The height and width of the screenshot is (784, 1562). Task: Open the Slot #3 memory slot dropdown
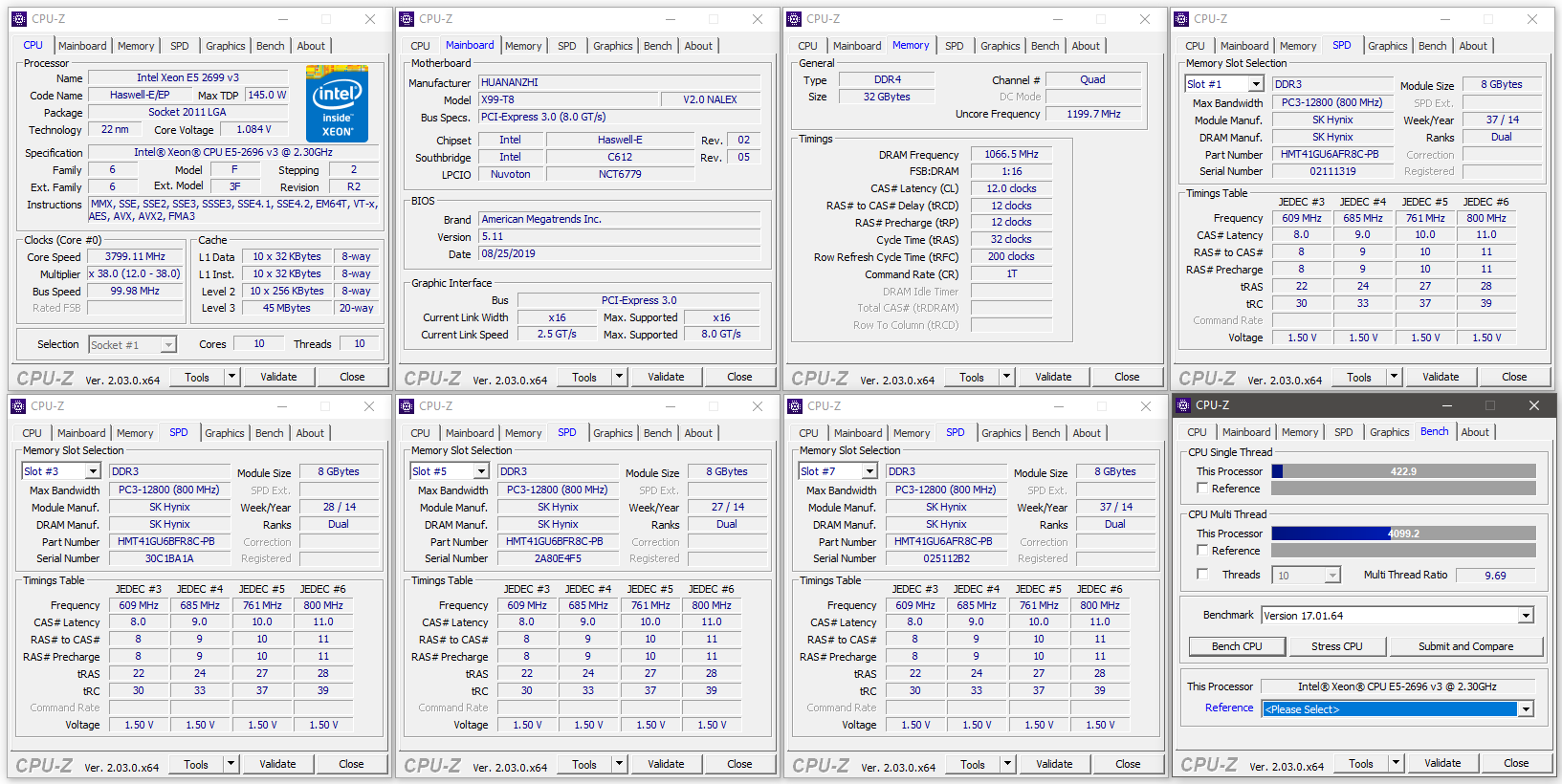[x=93, y=471]
